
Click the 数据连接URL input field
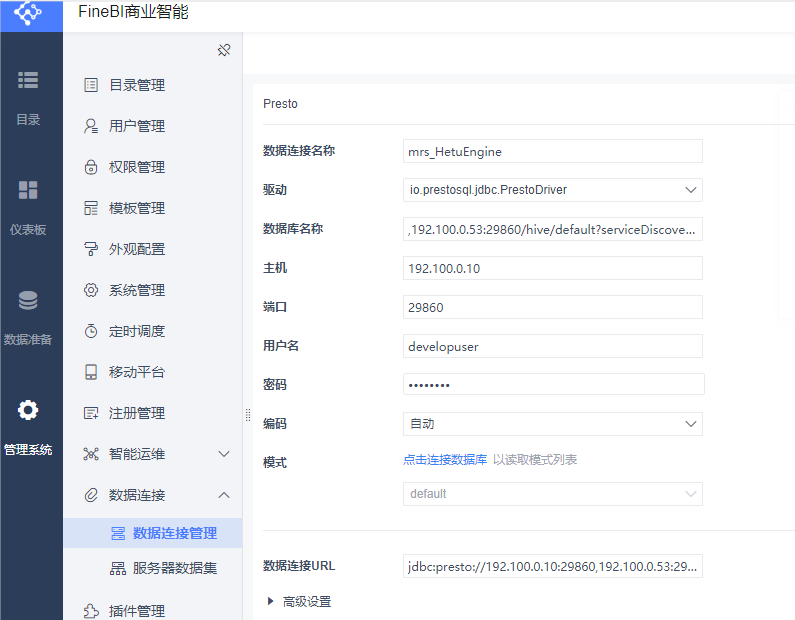click(x=553, y=566)
